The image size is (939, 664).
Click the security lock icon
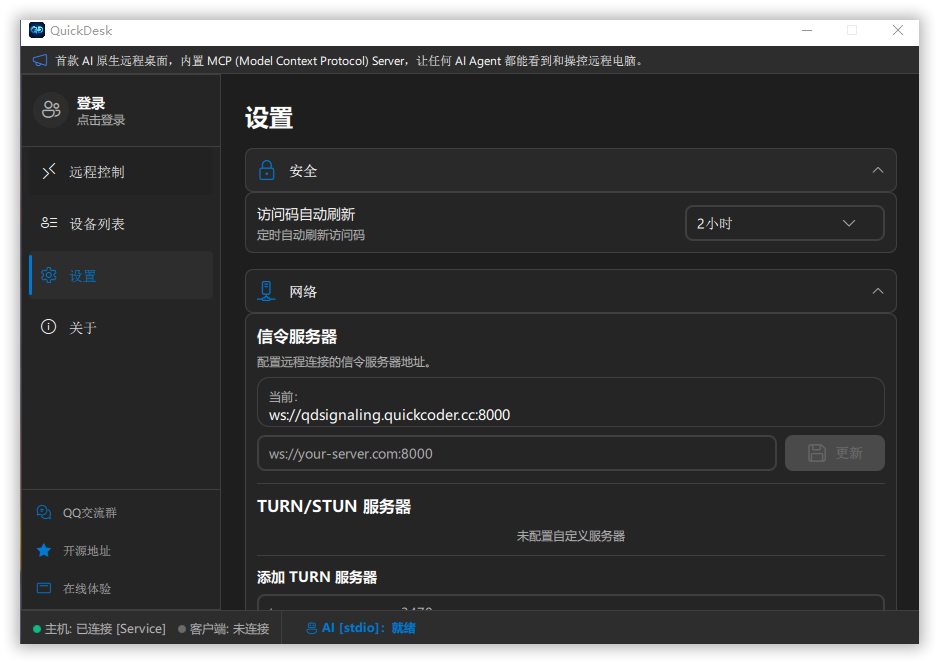266,170
